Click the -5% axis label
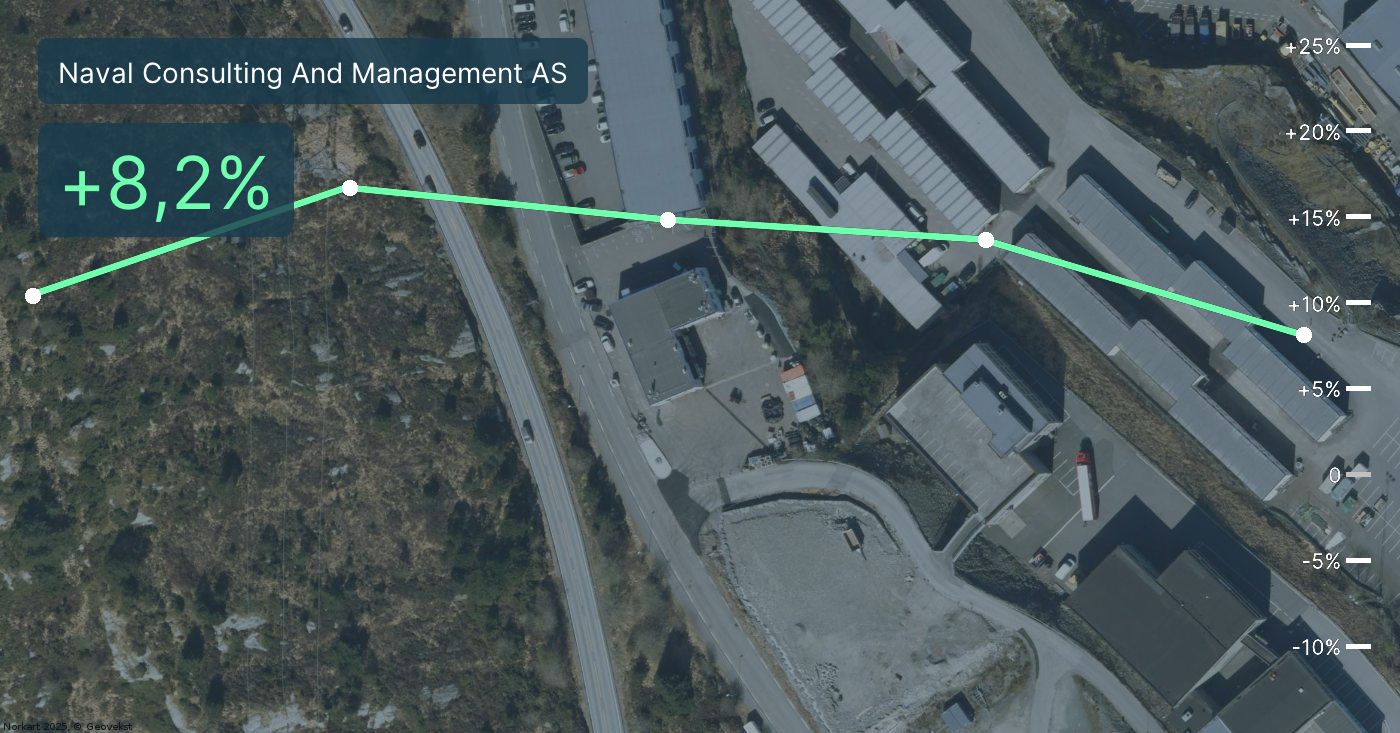 (1321, 561)
